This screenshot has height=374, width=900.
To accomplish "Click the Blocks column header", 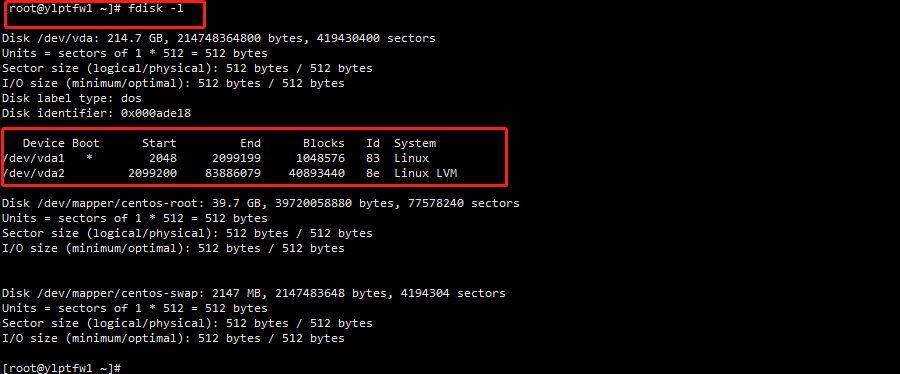I will pyautogui.click(x=324, y=143).
